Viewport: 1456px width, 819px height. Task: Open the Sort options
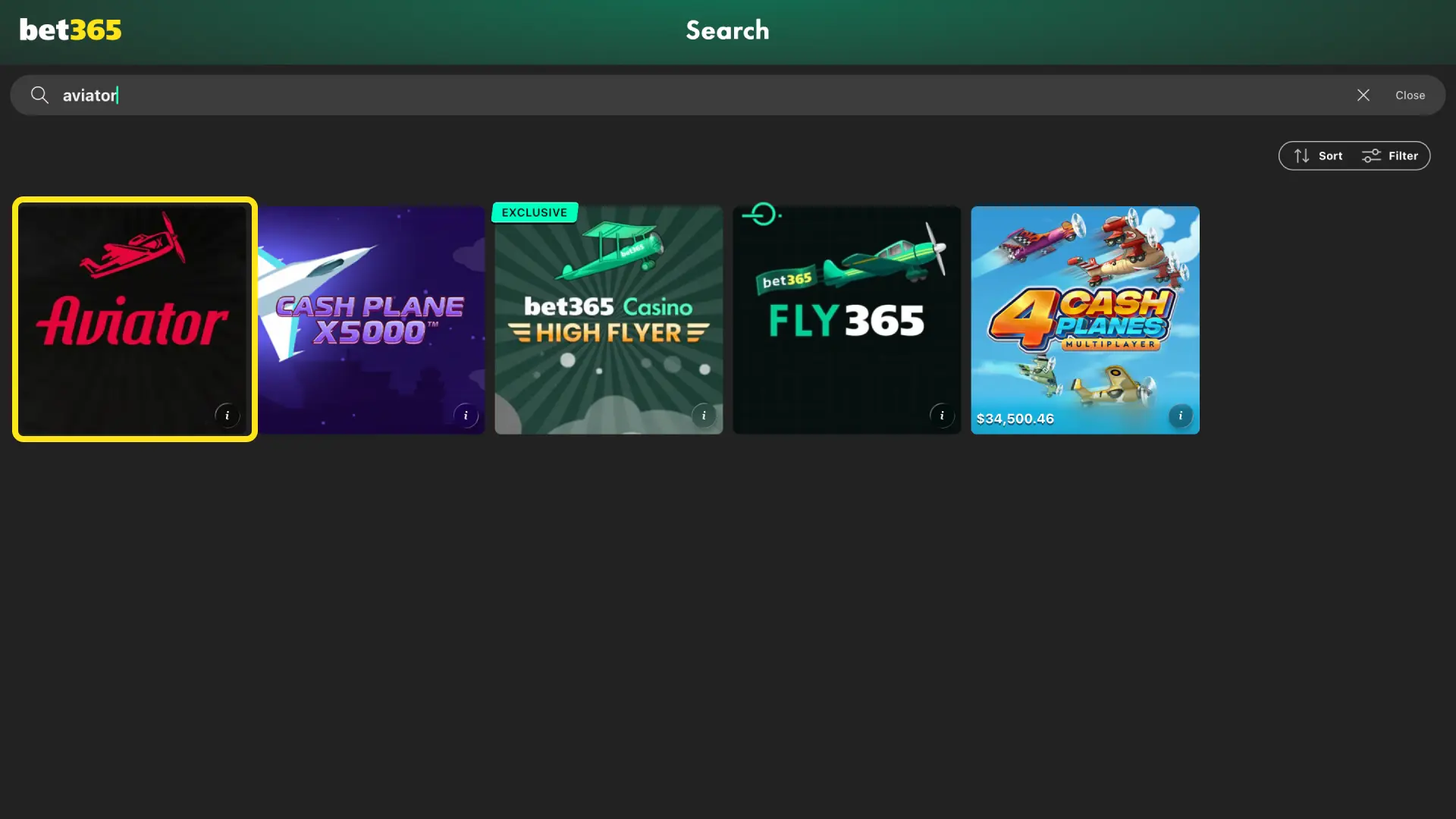pos(1318,155)
